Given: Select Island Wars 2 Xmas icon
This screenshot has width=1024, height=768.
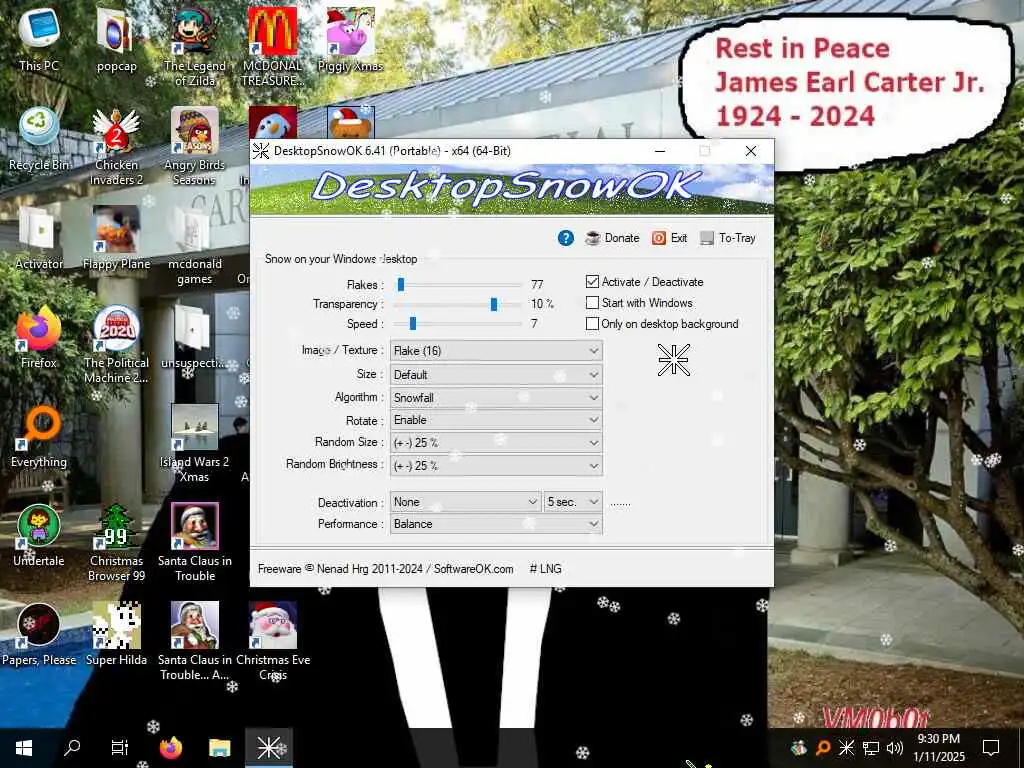Looking at the screenshot, I should 195,443.
